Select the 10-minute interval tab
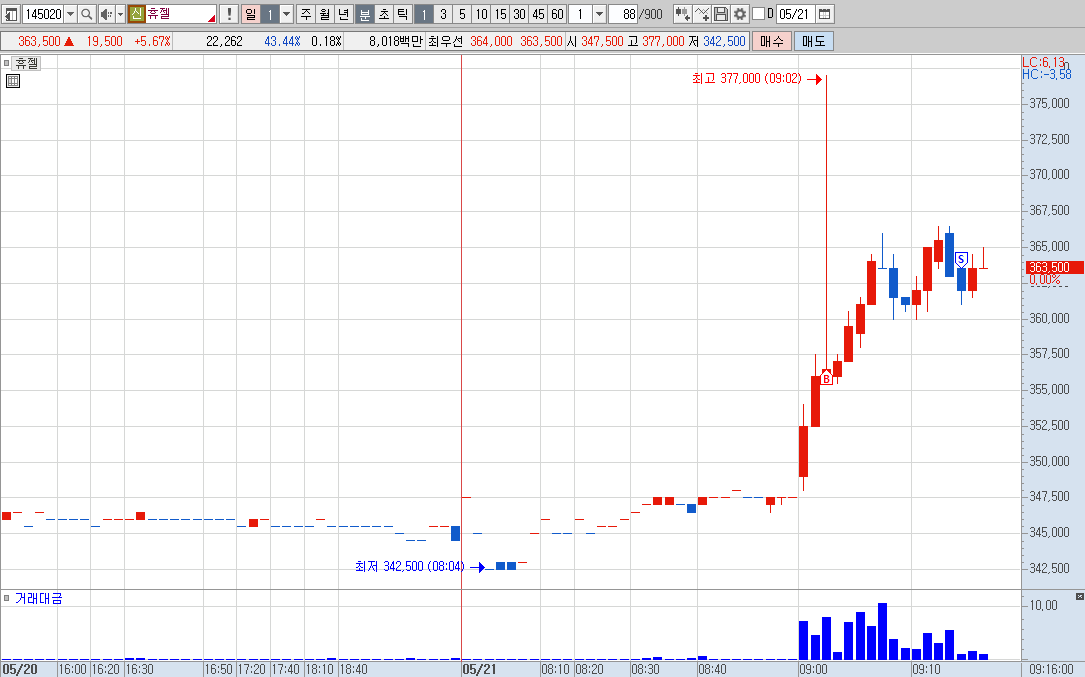Viewport: 1085px width, 677px height. tap(481, 14)
